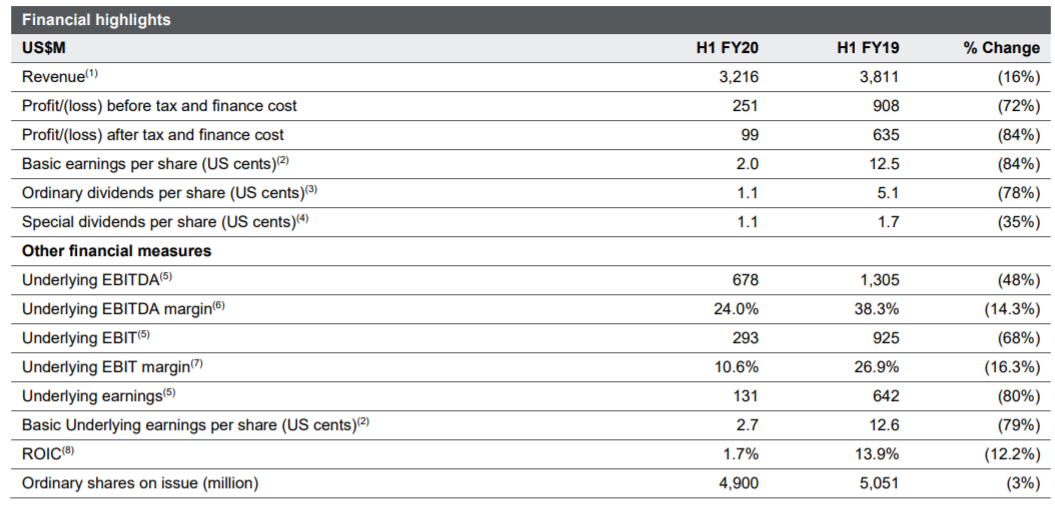Image resolution: width=1055 pixels, height=505 pixels.
Task: Select Ordinary dividends per share row label
Action: (x=170, y=192)
